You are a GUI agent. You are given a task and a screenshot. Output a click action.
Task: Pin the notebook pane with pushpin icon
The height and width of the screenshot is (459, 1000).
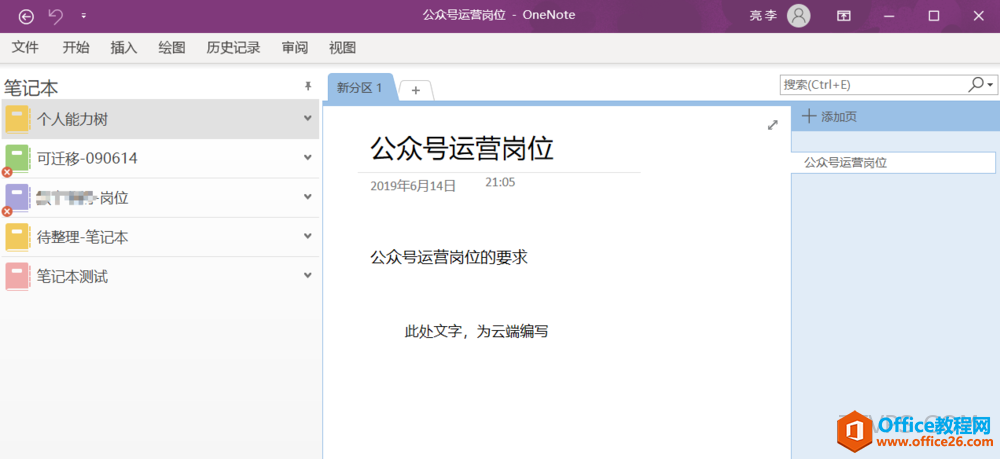[x=308, y=87]
